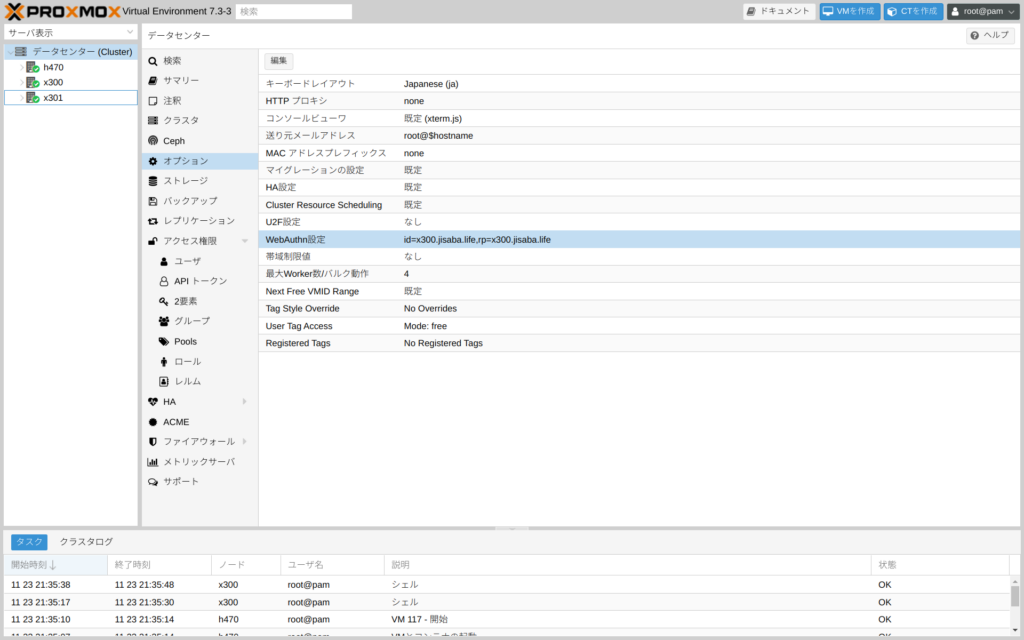Select the h470 node in tree

(53, 67)
